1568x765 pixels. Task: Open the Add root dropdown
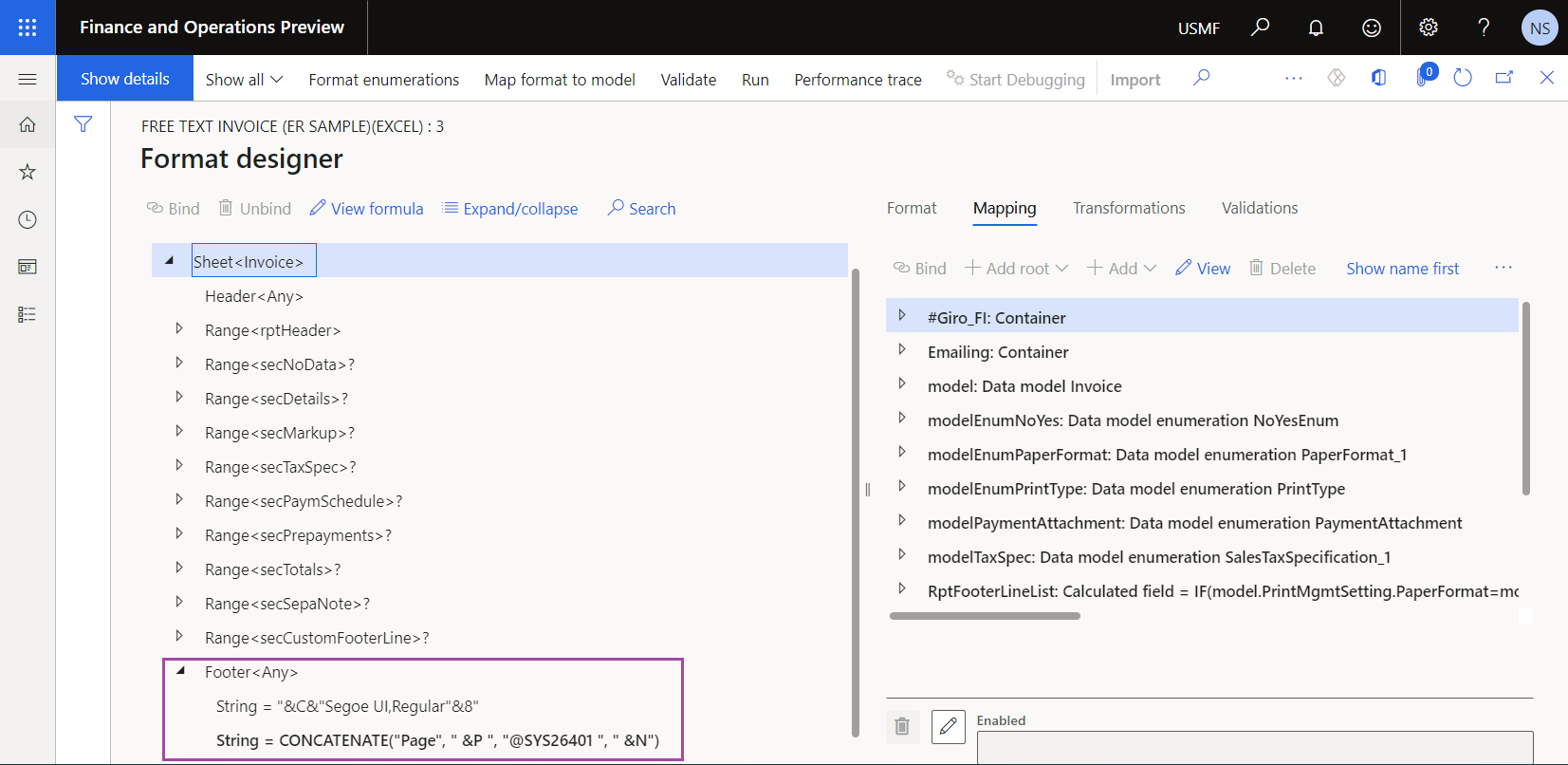[1016, 269]
